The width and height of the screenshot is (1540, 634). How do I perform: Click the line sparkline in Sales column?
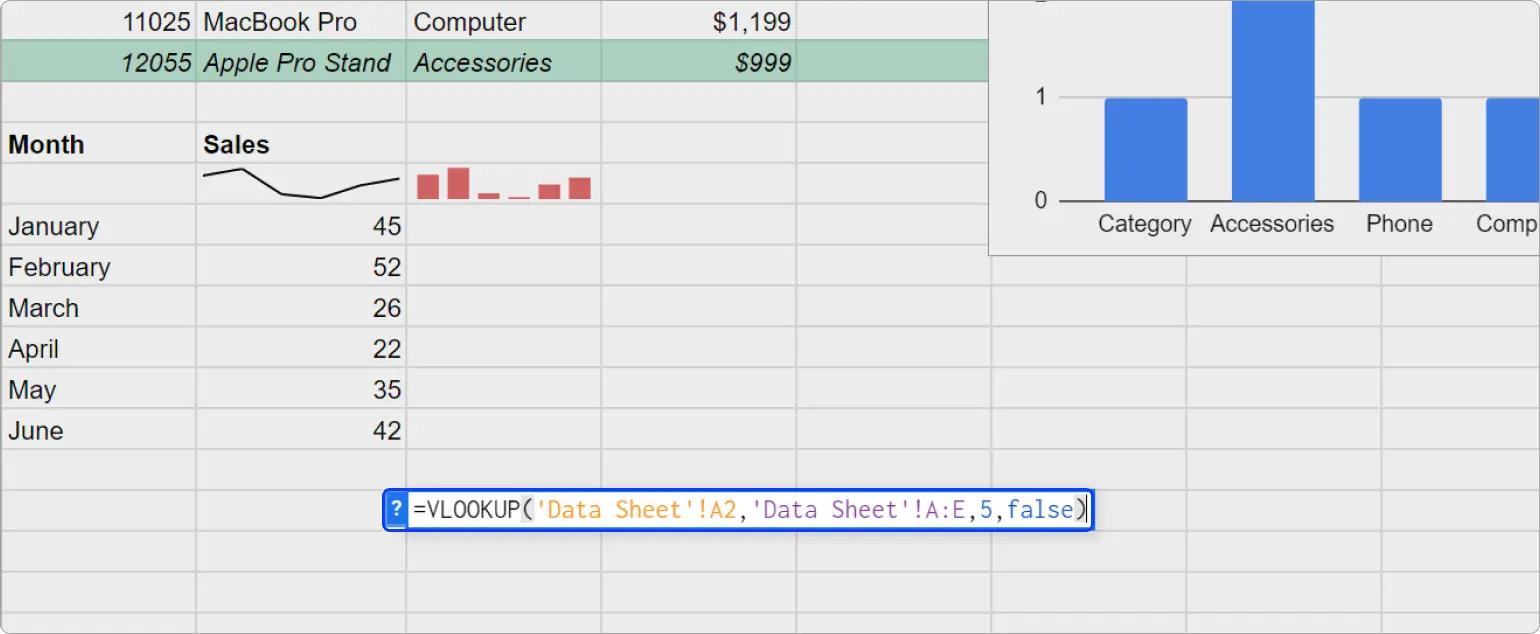tap(300, 184)
